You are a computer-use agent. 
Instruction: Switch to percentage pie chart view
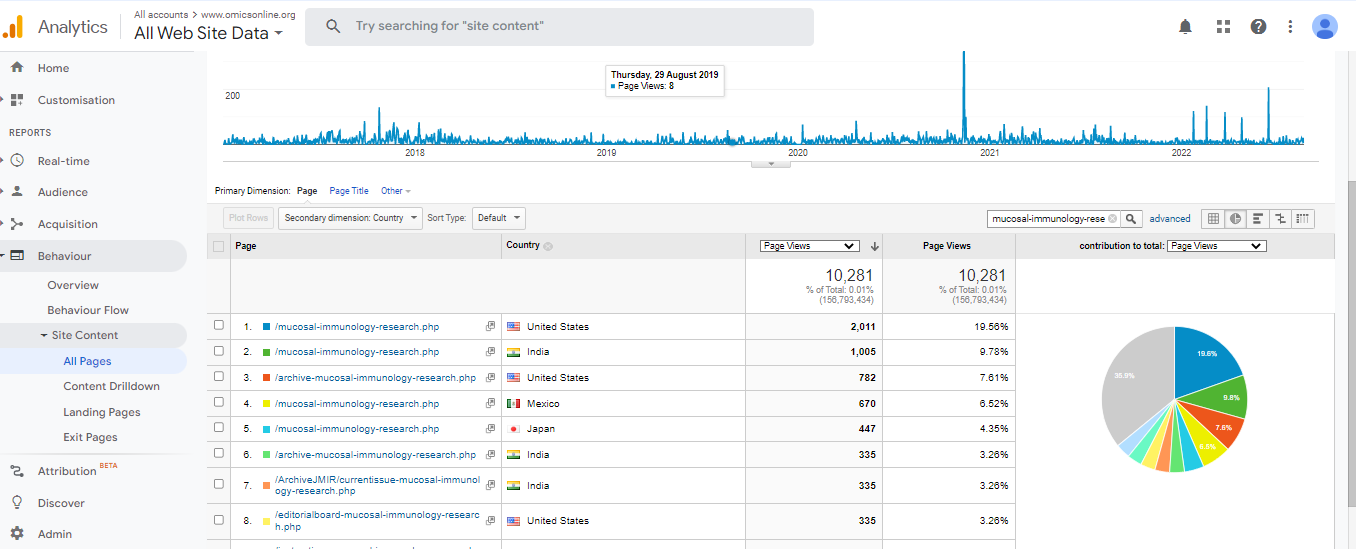click(x=1236, y=218)
